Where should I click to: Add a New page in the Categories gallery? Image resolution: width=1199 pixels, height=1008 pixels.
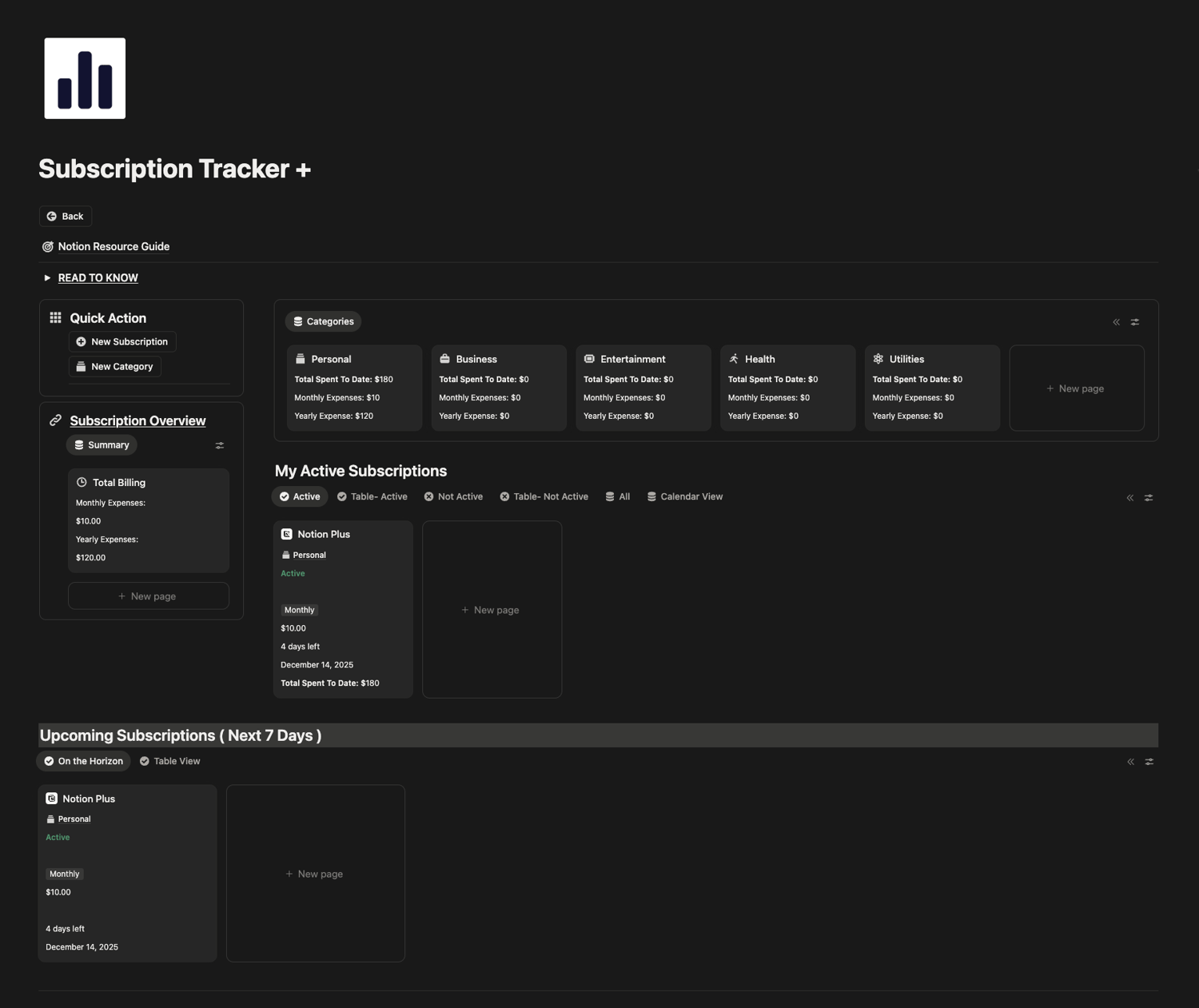tap(1077, 388)
